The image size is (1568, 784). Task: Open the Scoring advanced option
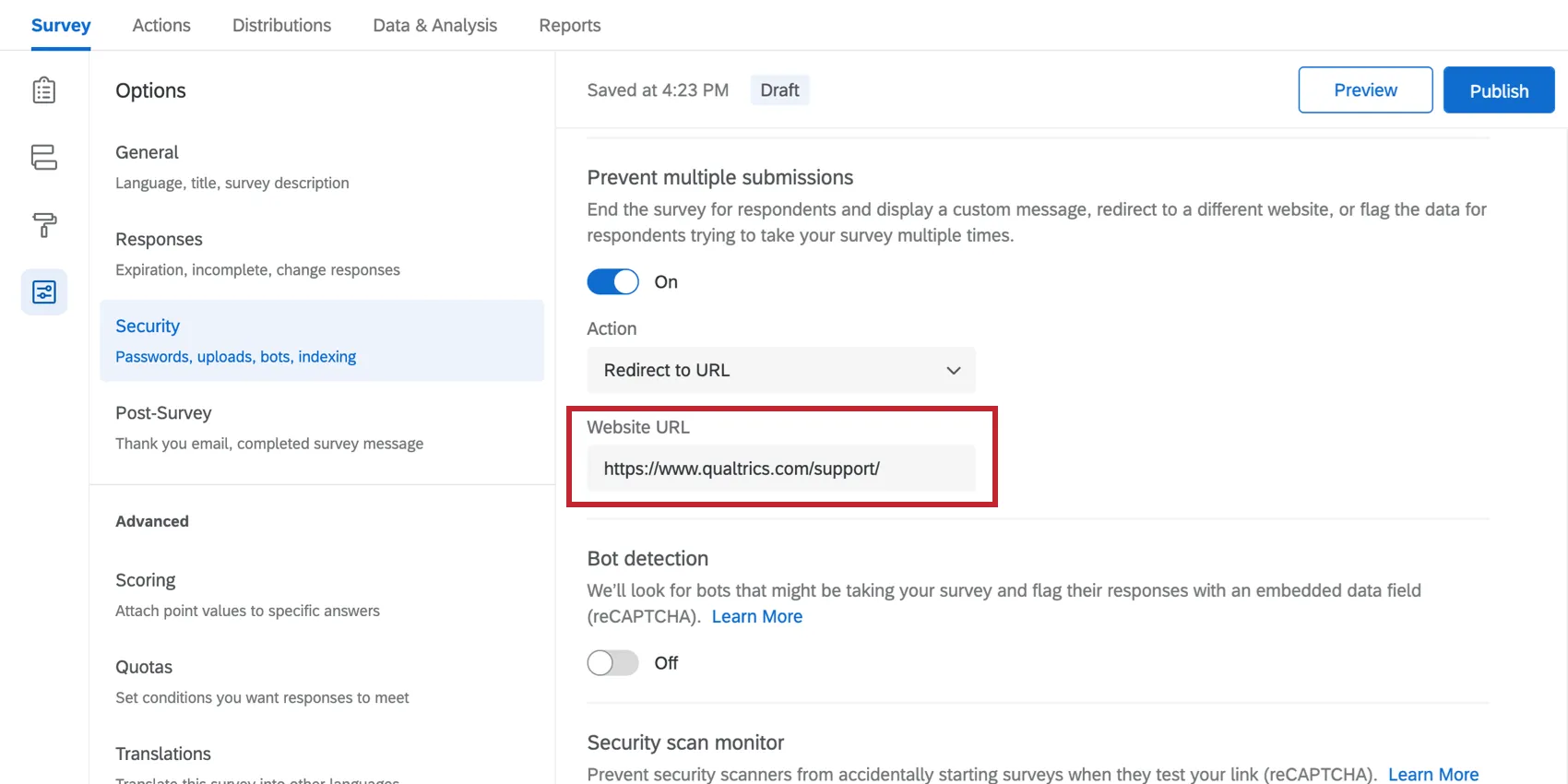pos(146,580)
